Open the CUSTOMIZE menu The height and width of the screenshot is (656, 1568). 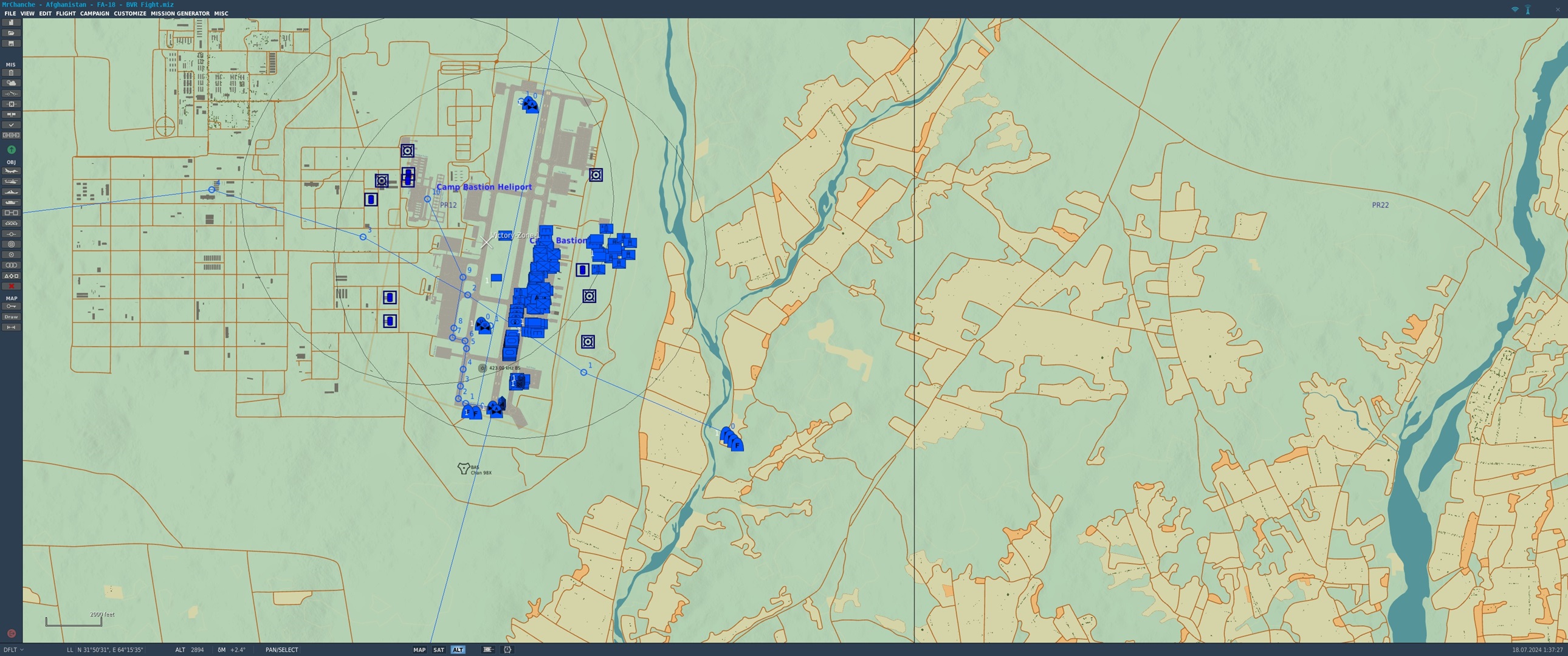point(129,13)
